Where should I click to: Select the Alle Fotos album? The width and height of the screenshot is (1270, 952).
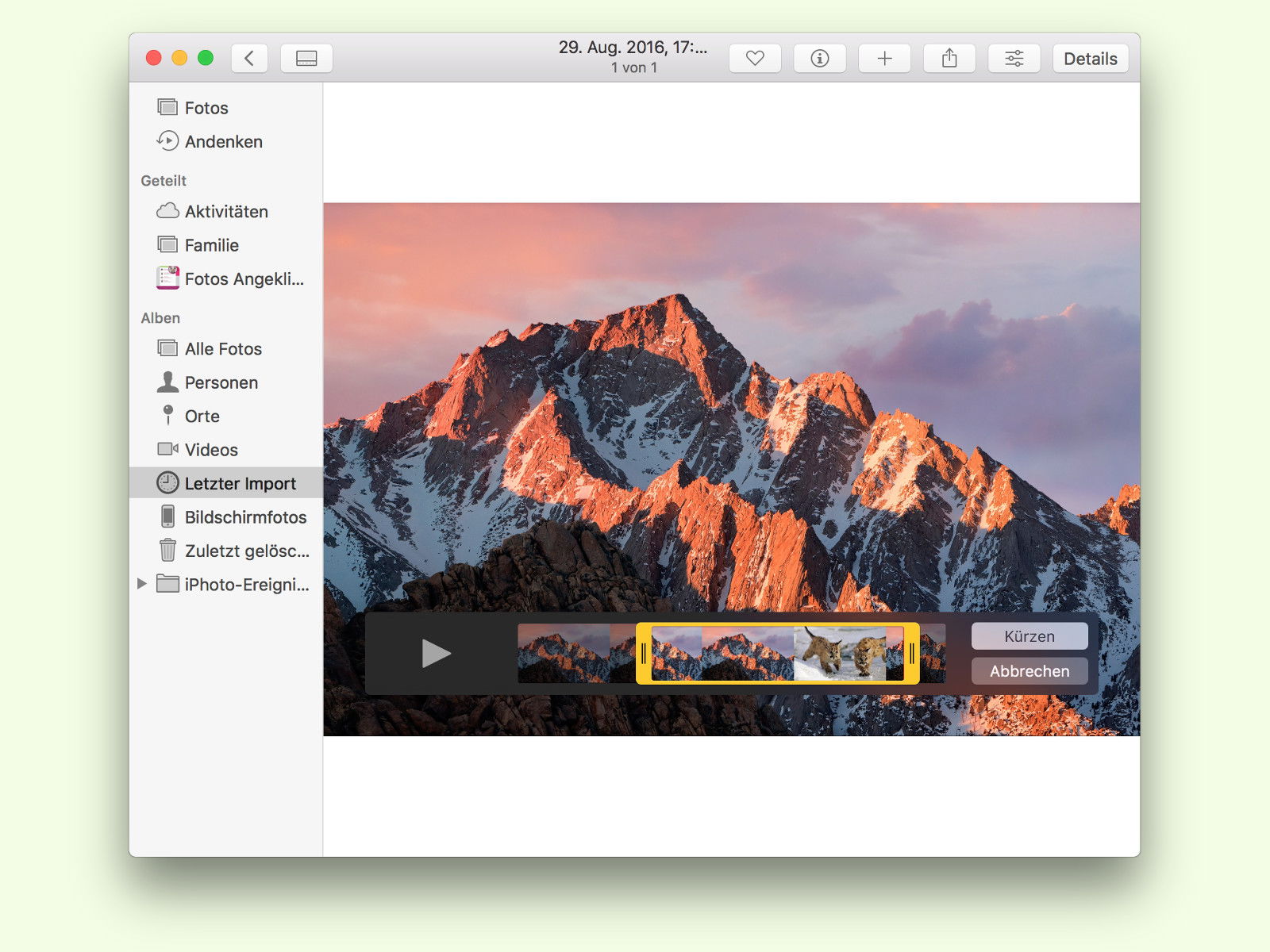pos(226,349)
